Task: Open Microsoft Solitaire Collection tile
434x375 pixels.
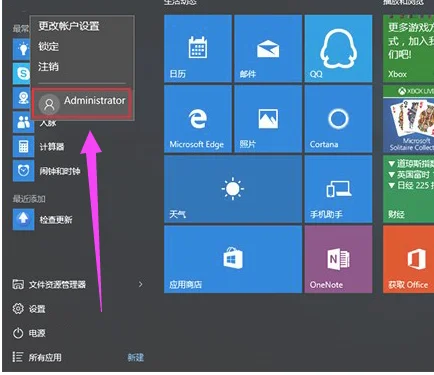Action: click(408, 119)
